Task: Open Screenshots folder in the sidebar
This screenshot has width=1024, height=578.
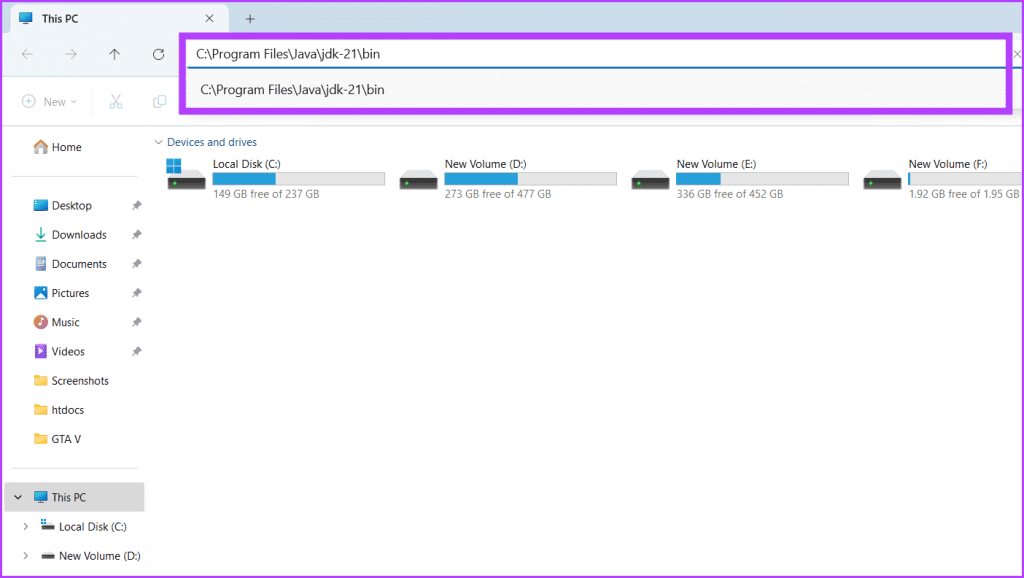Action: pyautogui.click(x=71, y=381)
